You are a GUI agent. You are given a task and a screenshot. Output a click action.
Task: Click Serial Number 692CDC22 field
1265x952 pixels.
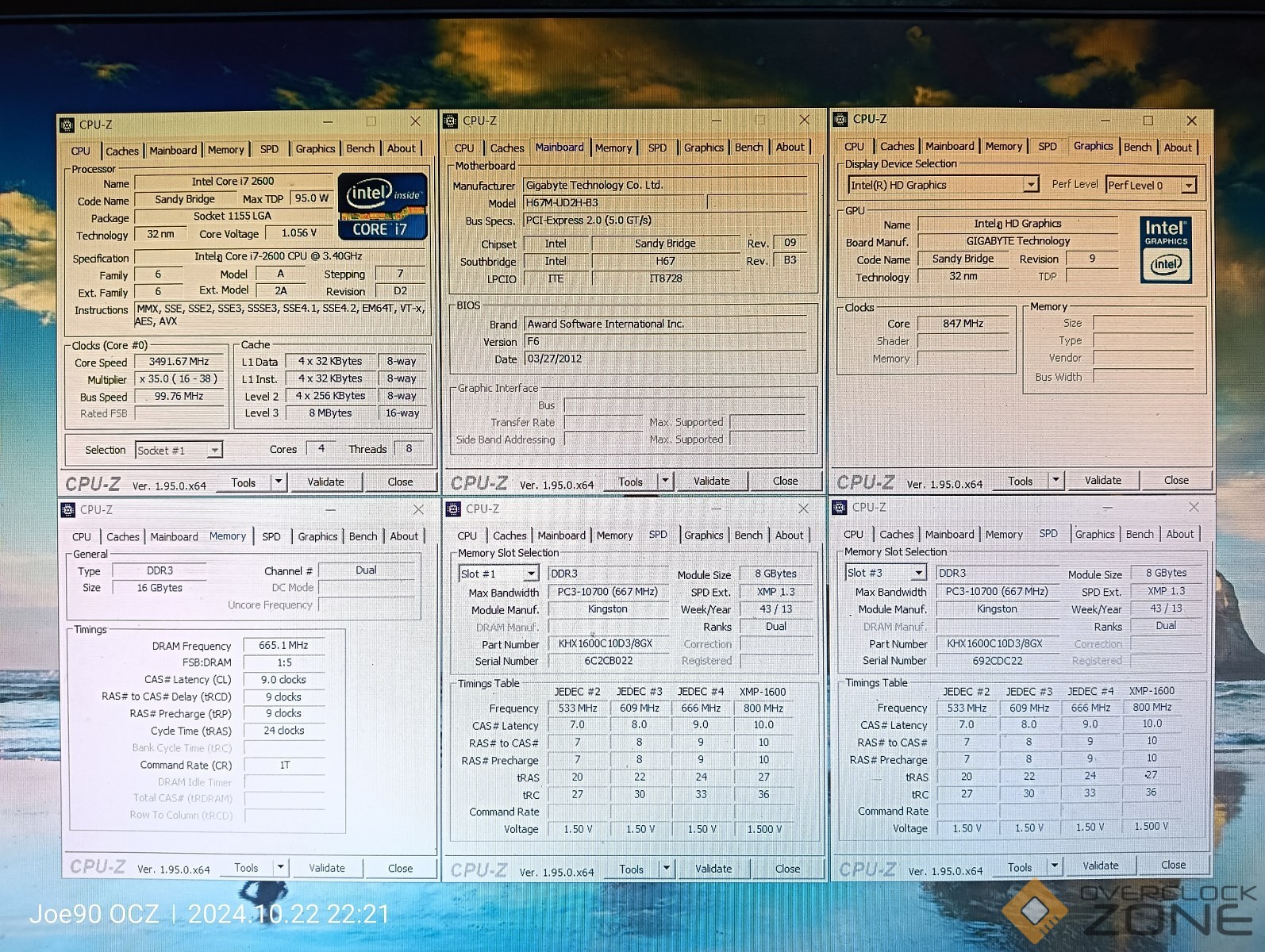[x=998, y=660]
